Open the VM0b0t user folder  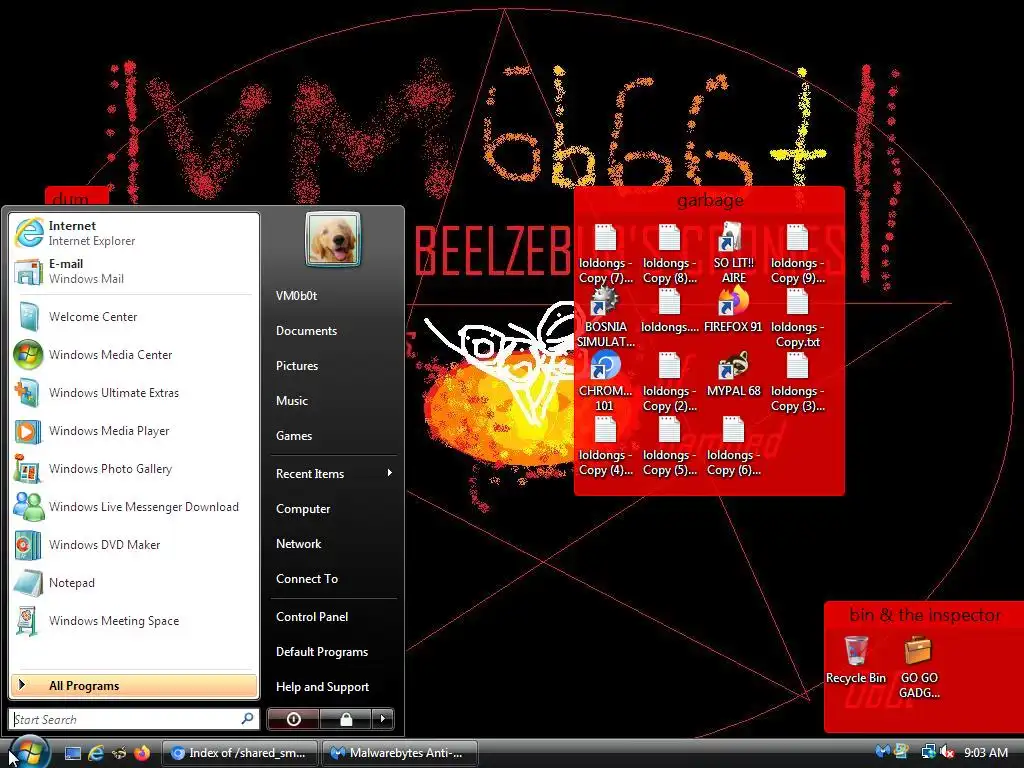tap(334, 296)
